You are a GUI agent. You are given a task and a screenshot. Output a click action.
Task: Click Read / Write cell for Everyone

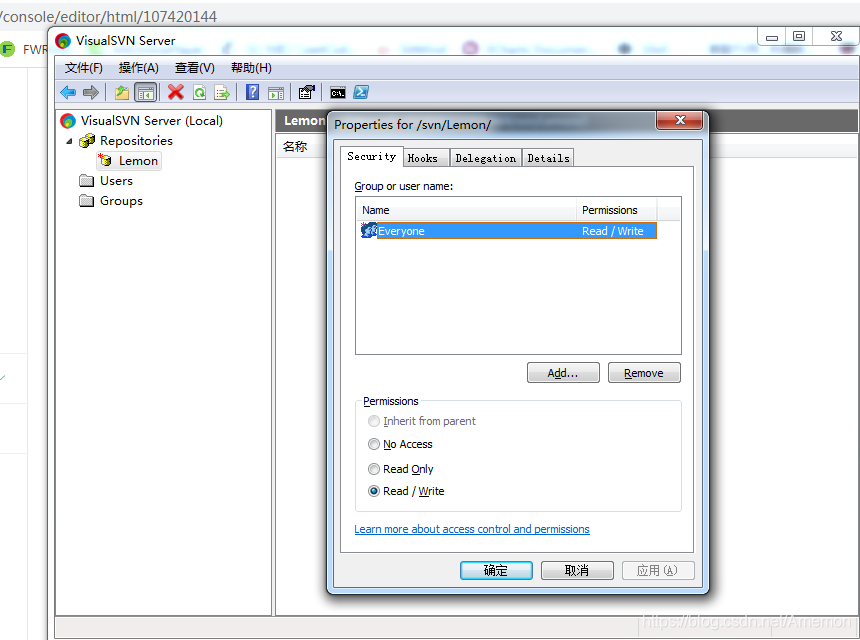613,231
